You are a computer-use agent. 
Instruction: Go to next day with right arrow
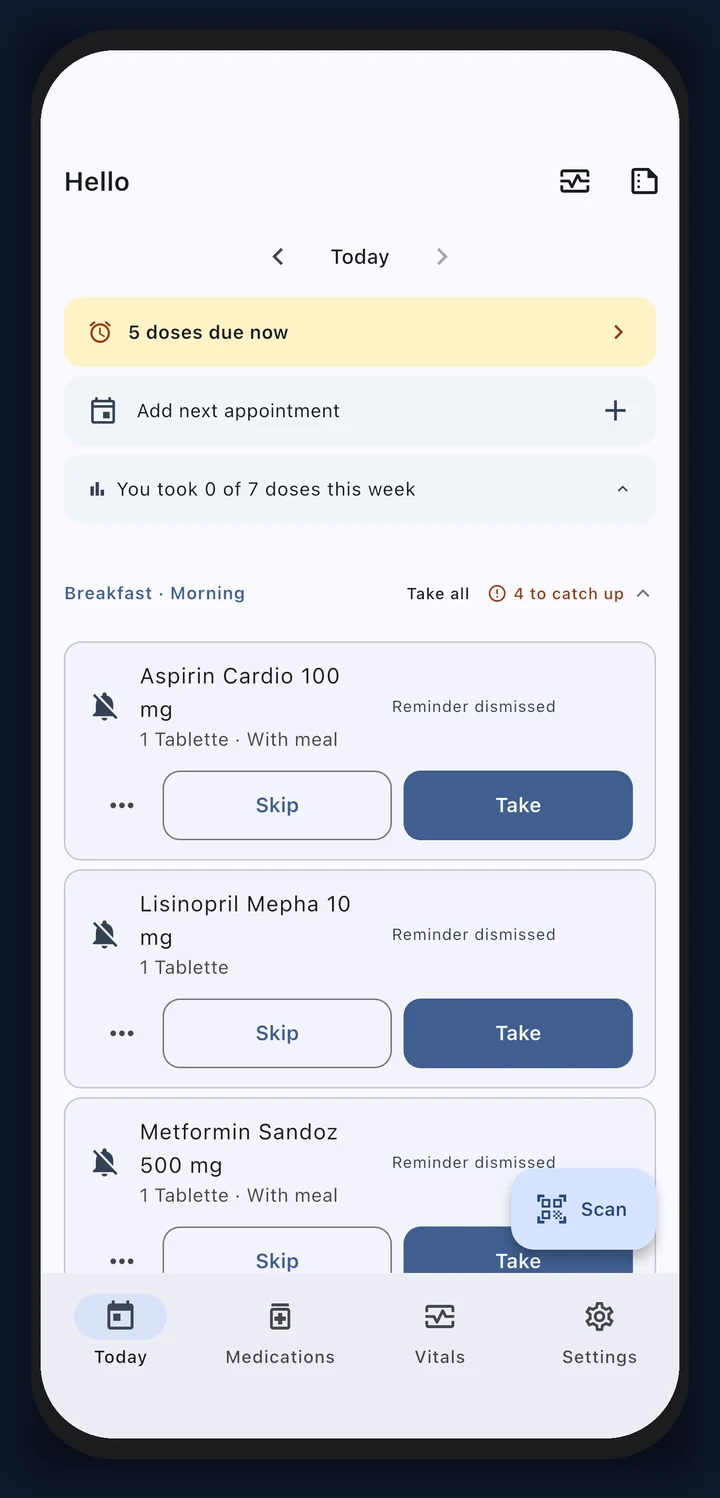tap(442, 257)
